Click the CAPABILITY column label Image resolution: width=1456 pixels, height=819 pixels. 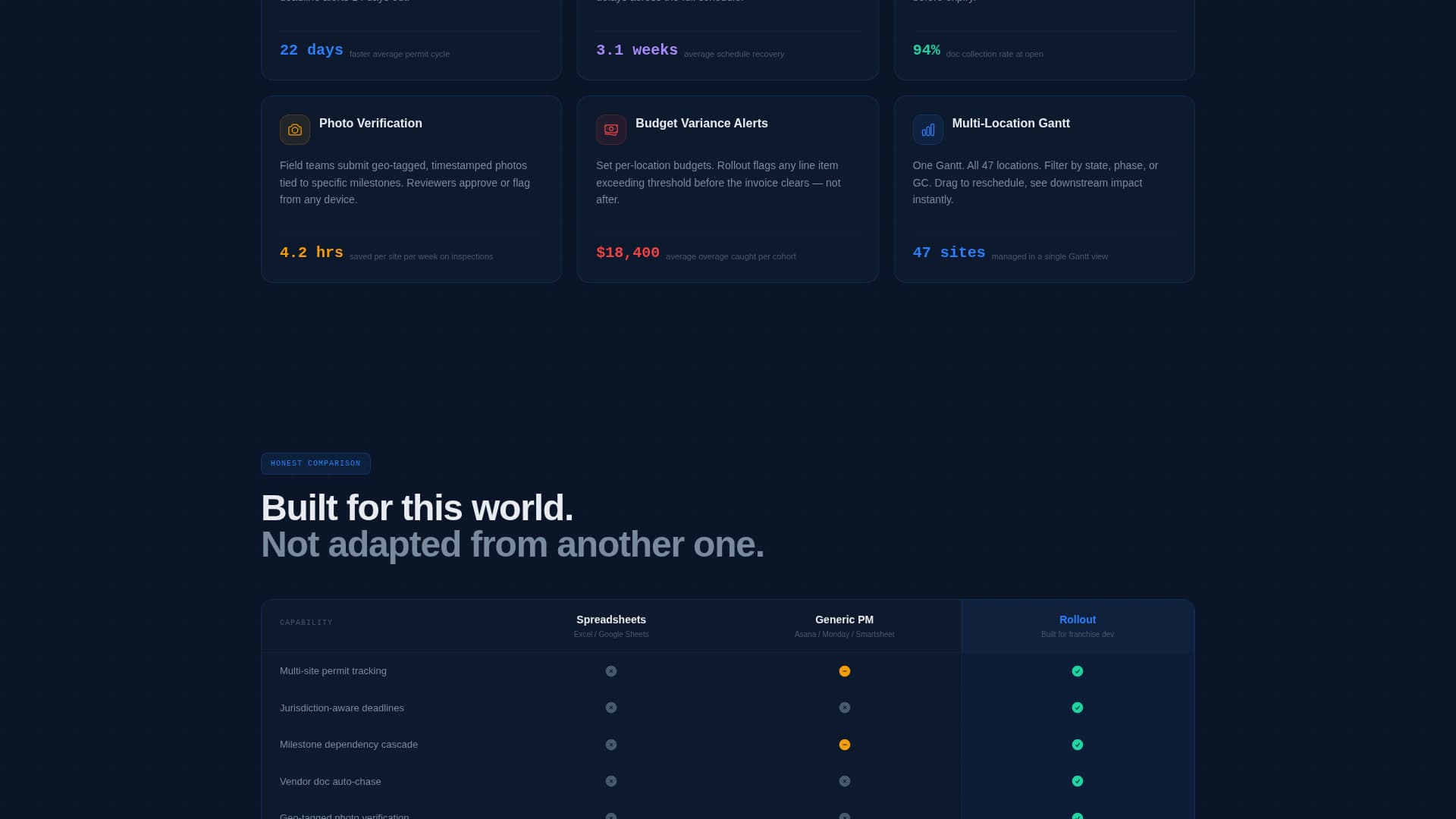pyautogui.click(x=306, y=623)
